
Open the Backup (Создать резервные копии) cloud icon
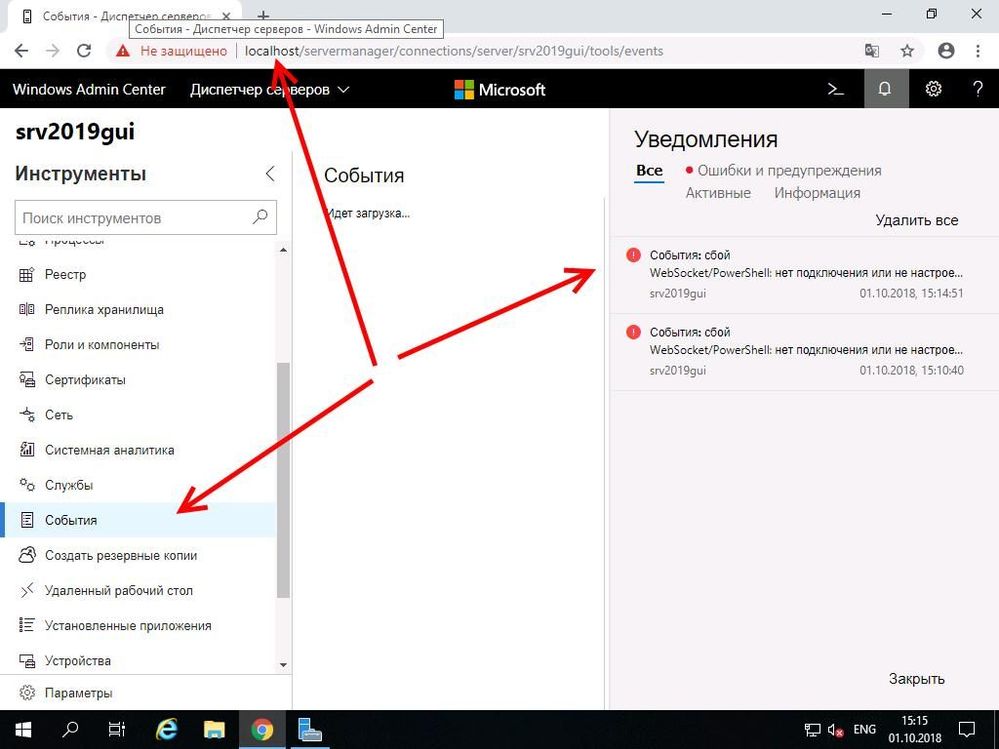point(26,555)
